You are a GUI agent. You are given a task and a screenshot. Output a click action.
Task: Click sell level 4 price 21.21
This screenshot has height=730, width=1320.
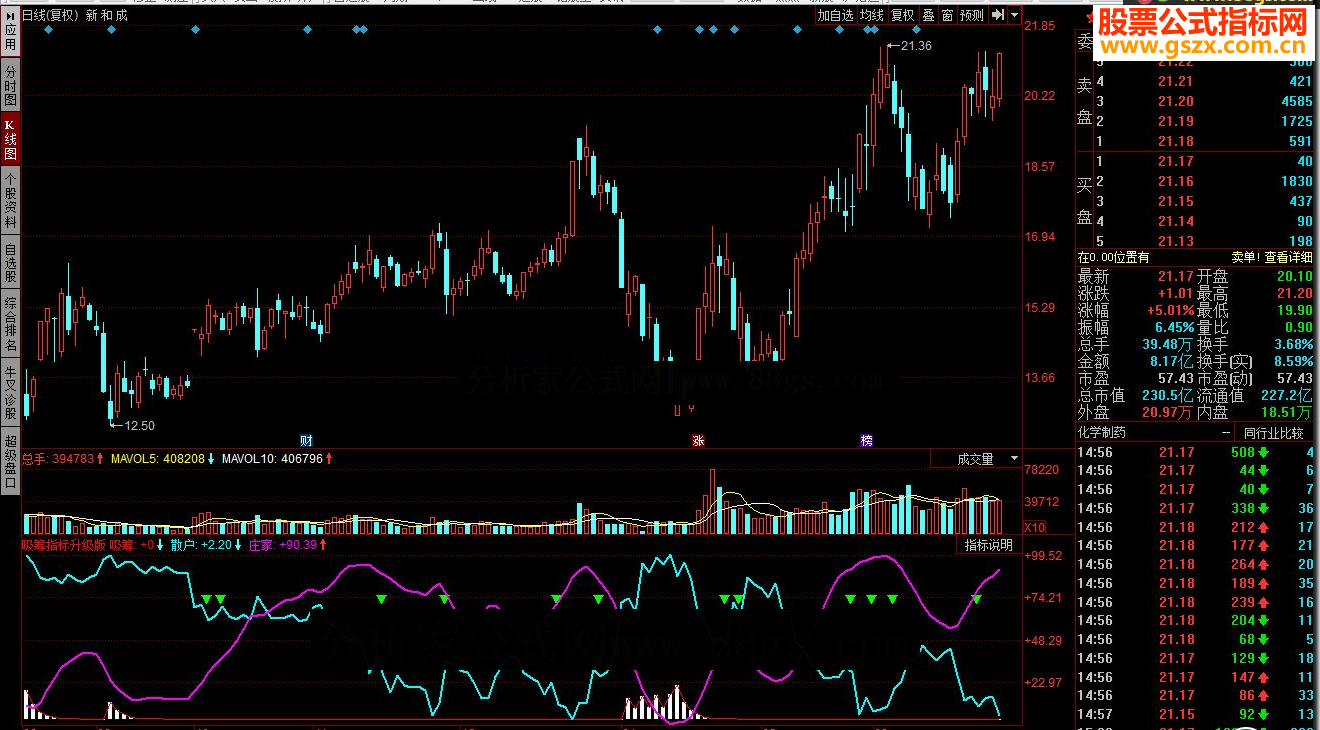(1175, 81)
